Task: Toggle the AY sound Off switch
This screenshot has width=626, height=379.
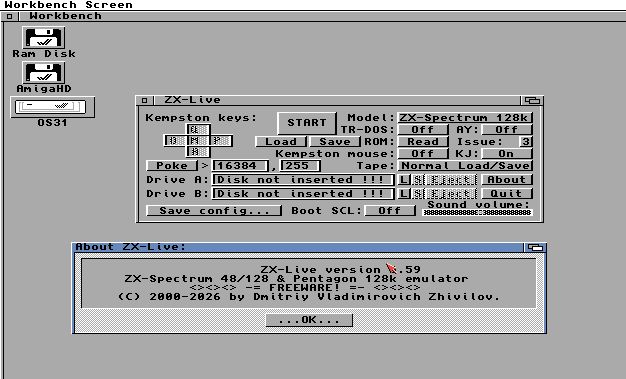Action: (x=507, y=130)
